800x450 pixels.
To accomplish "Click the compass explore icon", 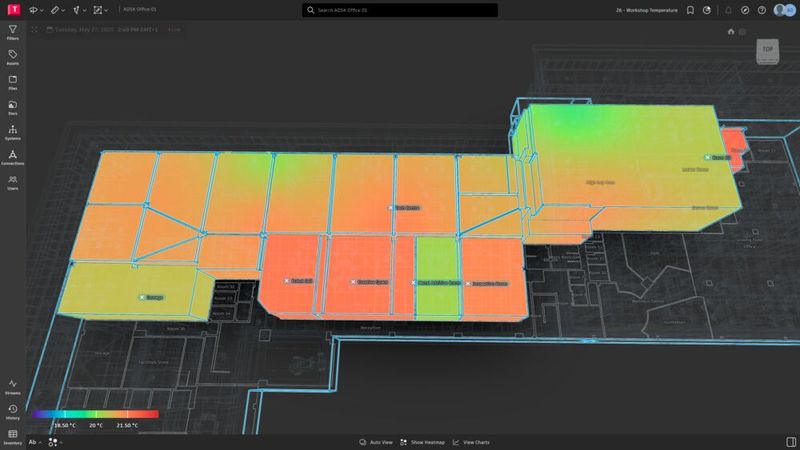I will click(x=745, y=10).
